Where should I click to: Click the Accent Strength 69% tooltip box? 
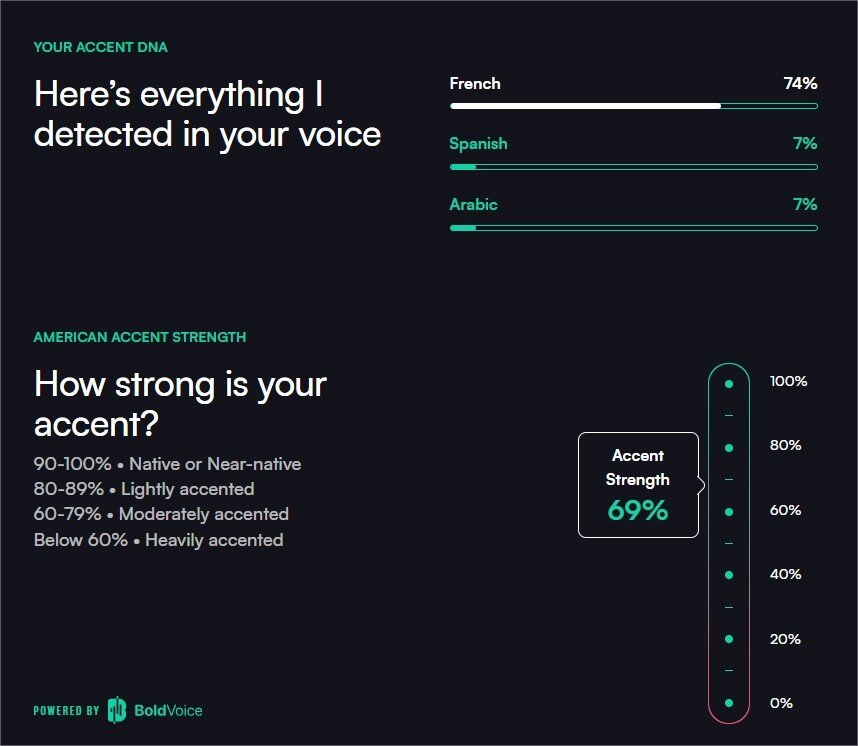[x=638, y=485]
